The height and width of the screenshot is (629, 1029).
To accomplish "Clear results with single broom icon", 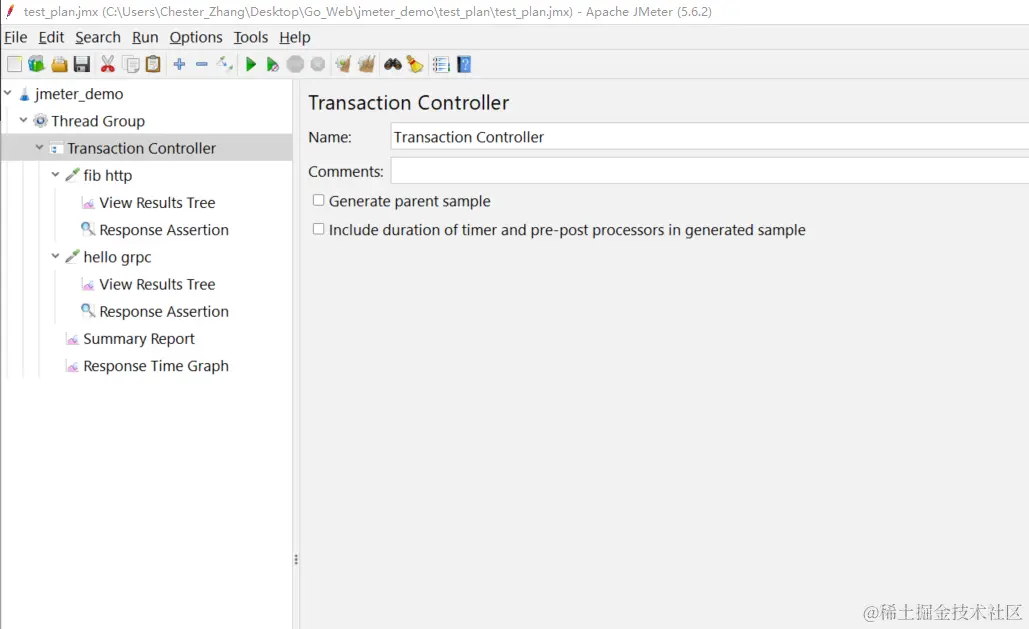I will (343, 64).
